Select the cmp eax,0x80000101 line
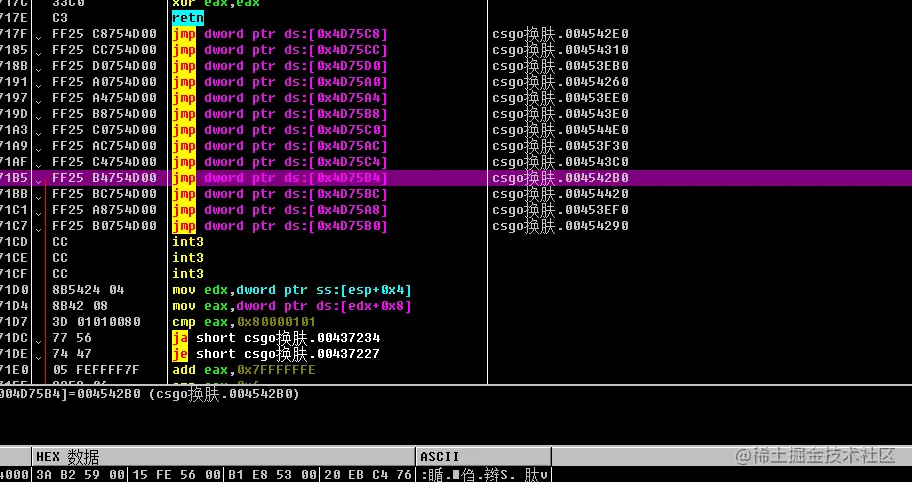 tap(244, 322)
